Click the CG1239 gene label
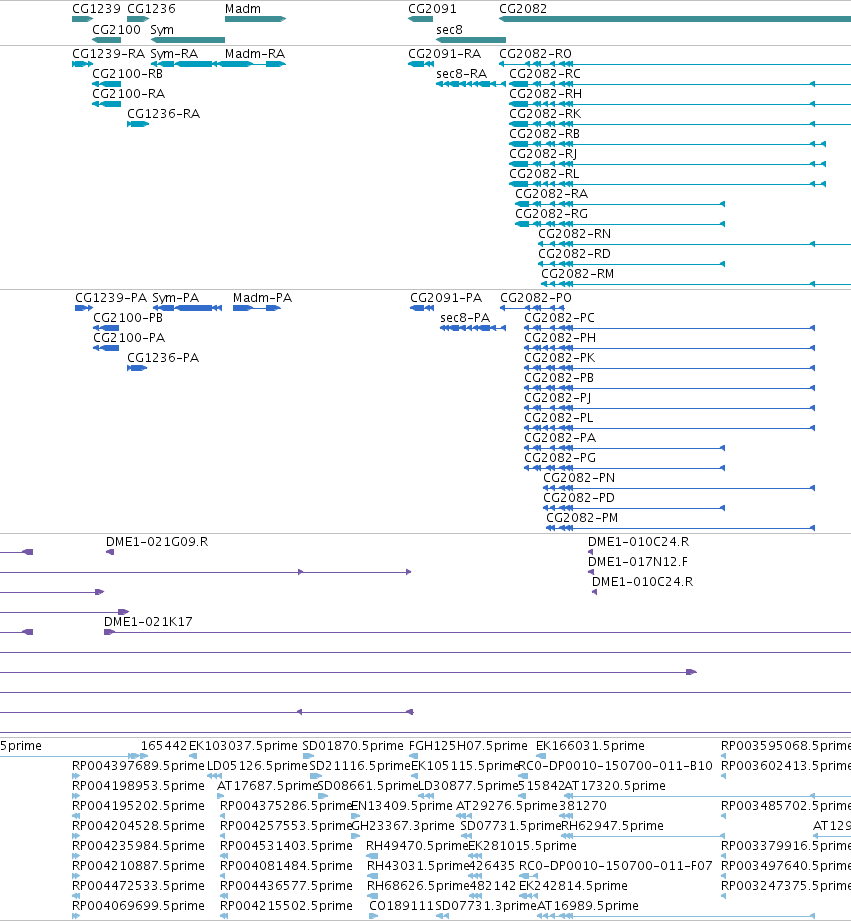Image resolution: width=851 pixels, height=921 pixels. point(96,9)
